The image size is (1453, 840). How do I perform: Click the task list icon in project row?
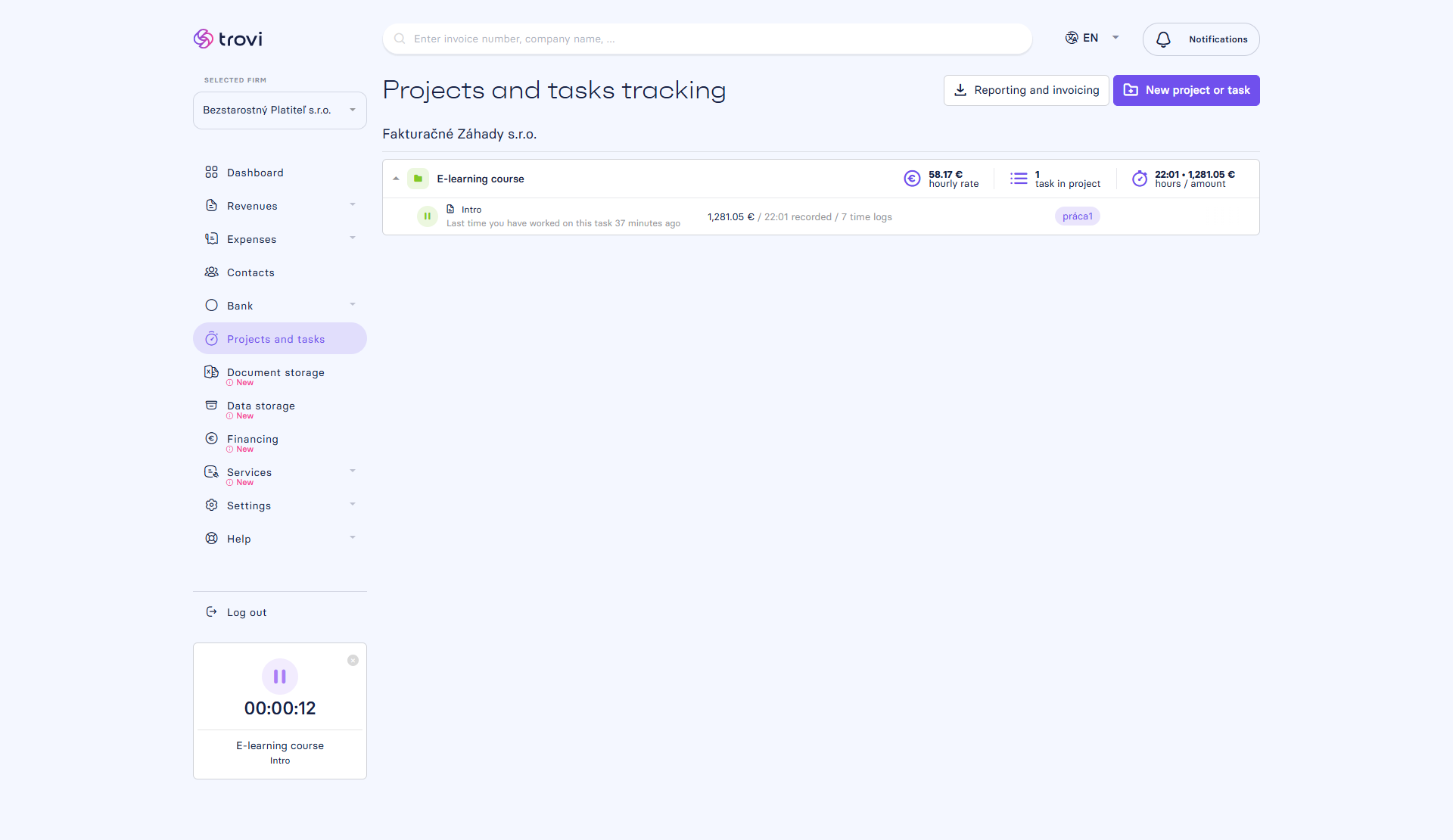coord(1019,179)
